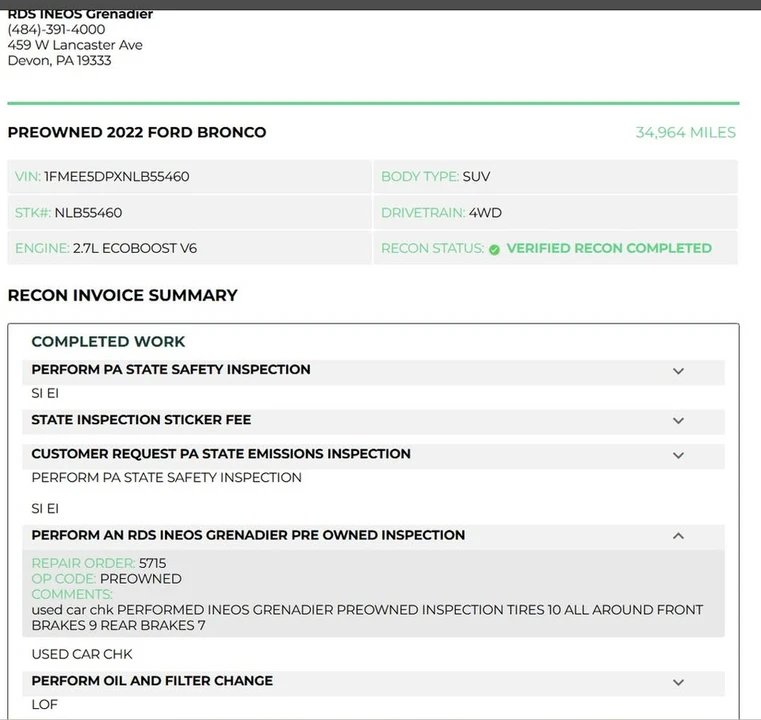
Task: Click the USED CAR CHK text
Action: tap(82, 655)
